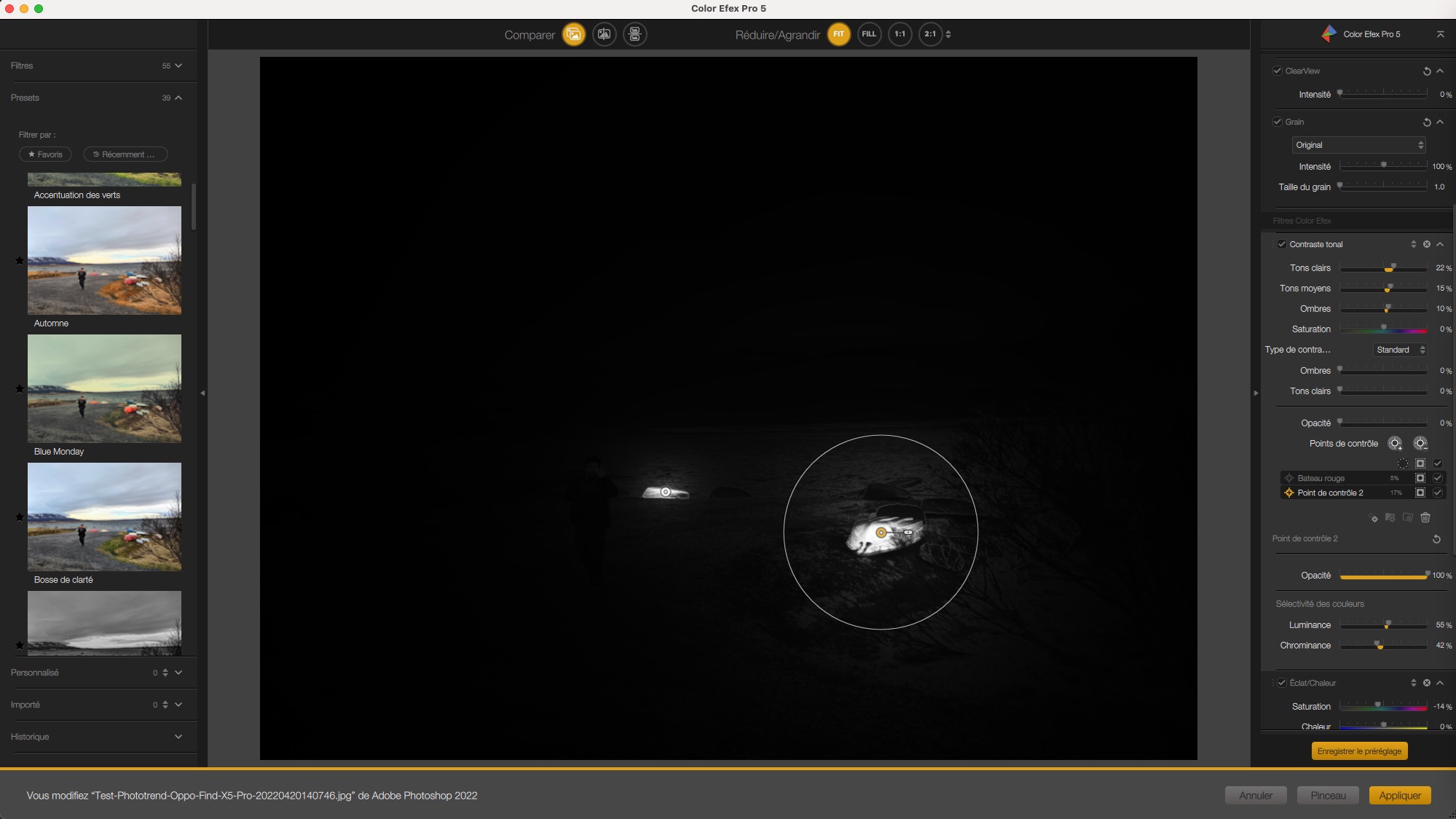The width and height of the screenshot is (1456, 819).
Task: Open the Type de contraste Standard dropdown
Action: click(x=1400, y=350)
